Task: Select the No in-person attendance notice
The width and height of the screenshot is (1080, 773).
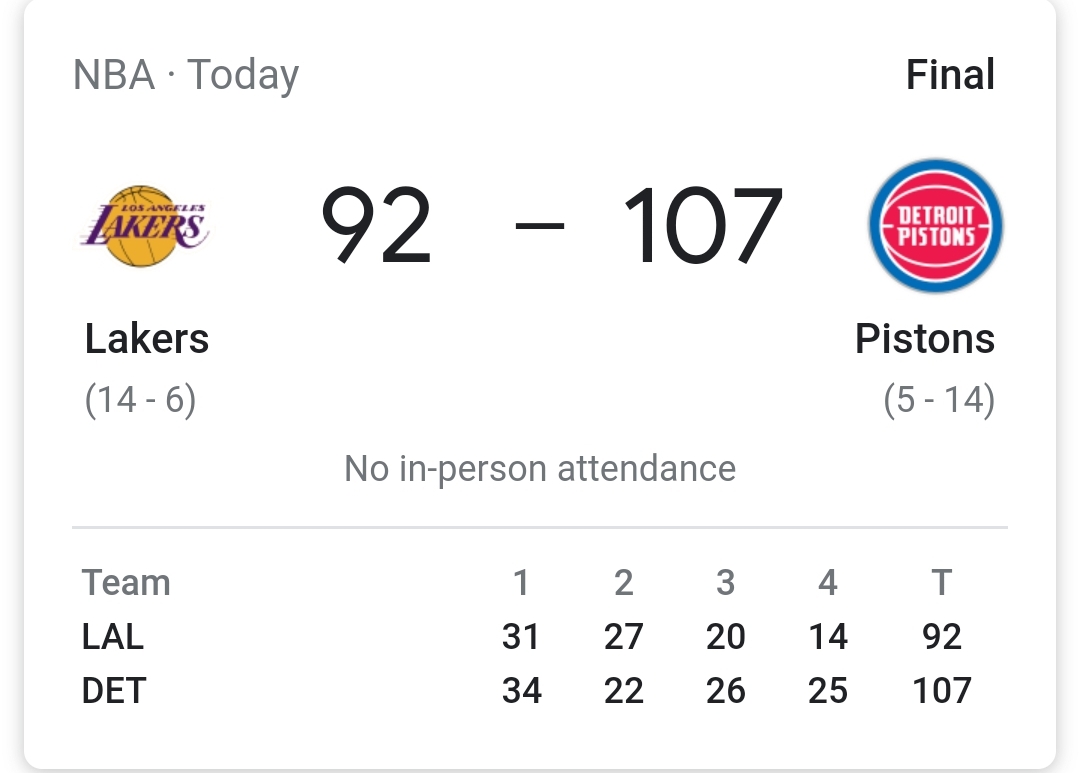Action: pos(540,468)
